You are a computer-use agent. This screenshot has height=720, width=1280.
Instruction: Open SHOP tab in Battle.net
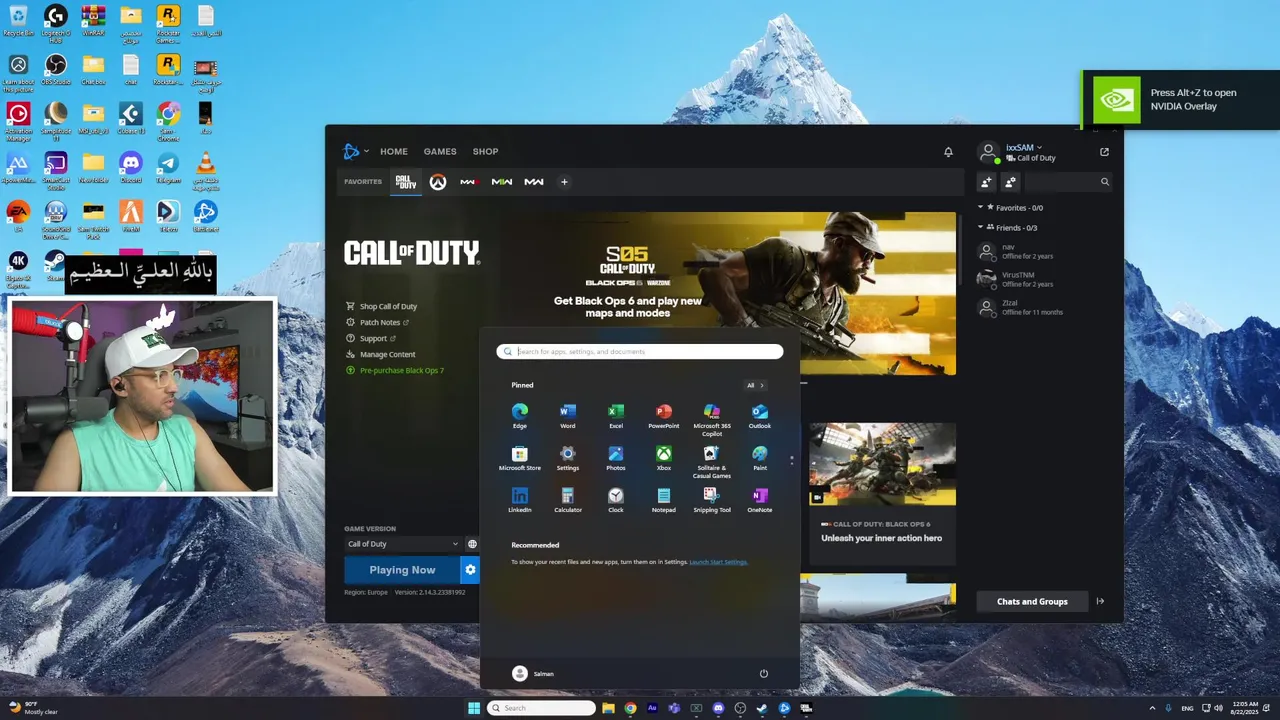[x=485, y=152]
